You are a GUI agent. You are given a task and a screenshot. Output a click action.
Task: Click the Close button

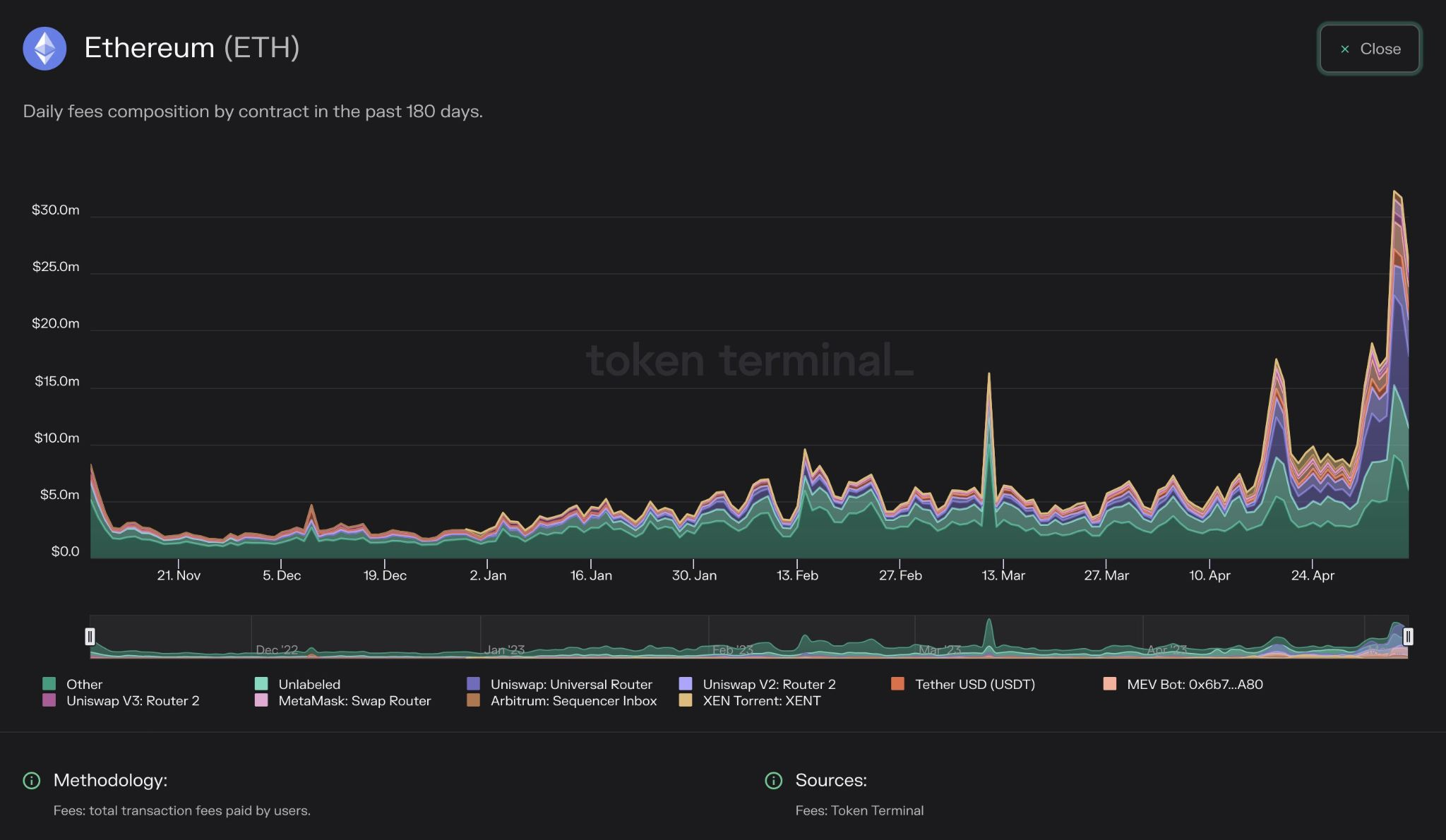pyautogui.click(x=1368, y=49)
